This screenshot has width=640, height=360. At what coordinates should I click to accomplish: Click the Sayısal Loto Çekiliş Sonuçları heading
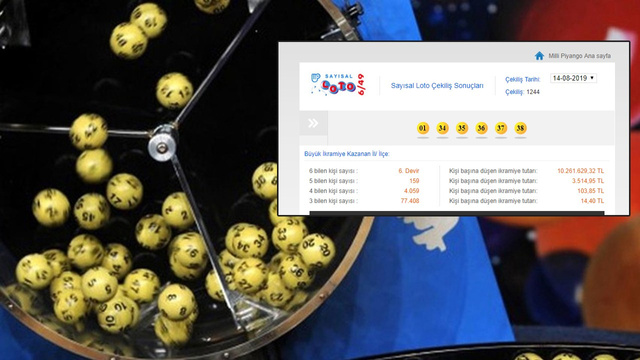click(437, 86)
